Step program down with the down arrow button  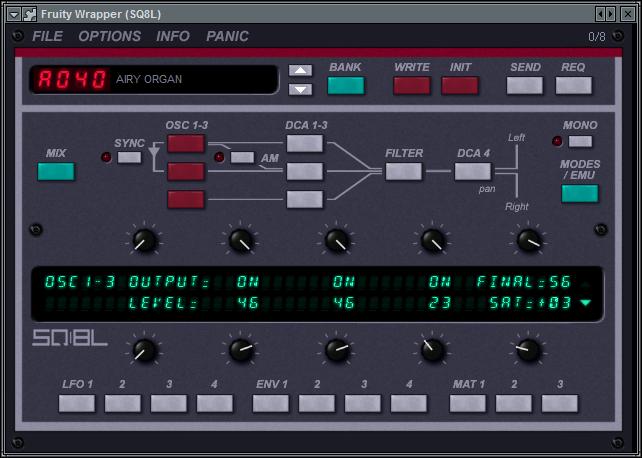[300, 89]
